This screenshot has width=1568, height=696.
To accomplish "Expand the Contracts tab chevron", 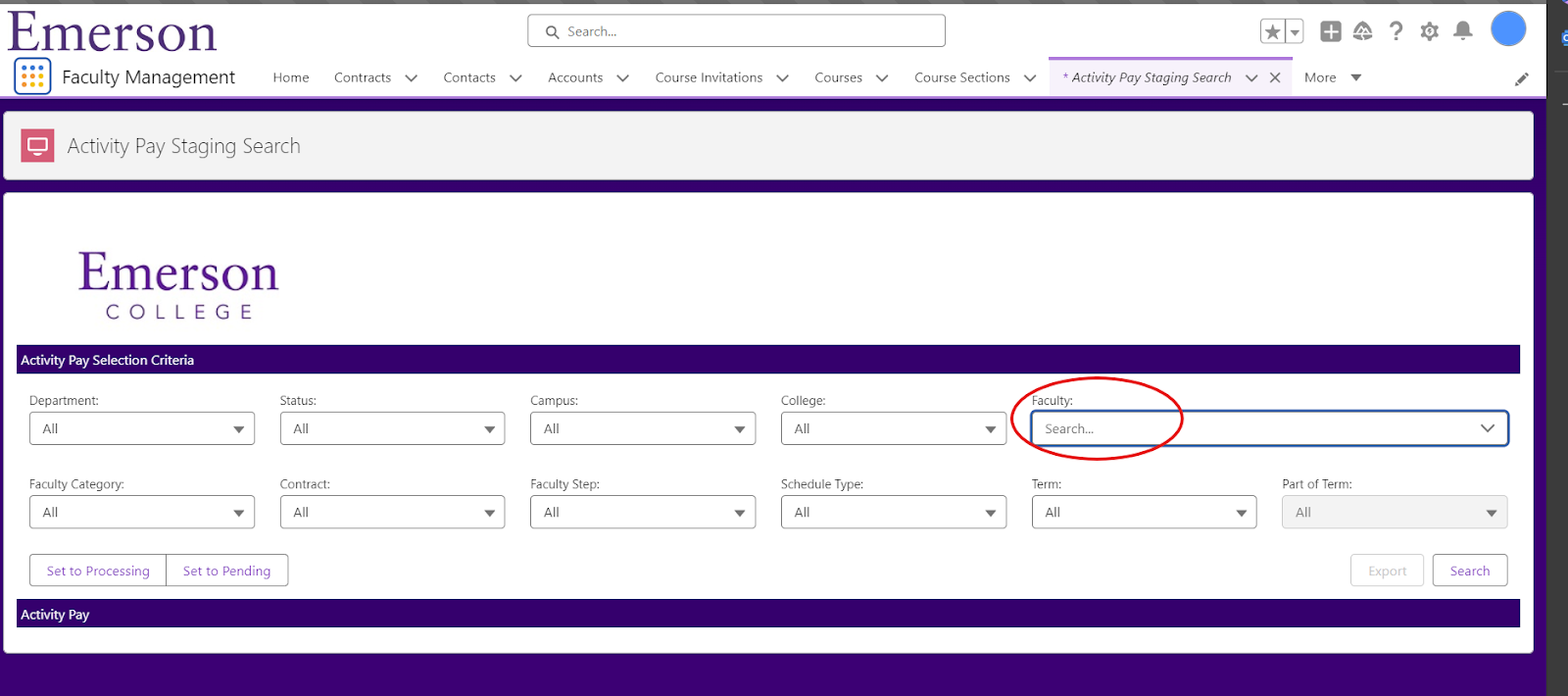I will 411,78.
